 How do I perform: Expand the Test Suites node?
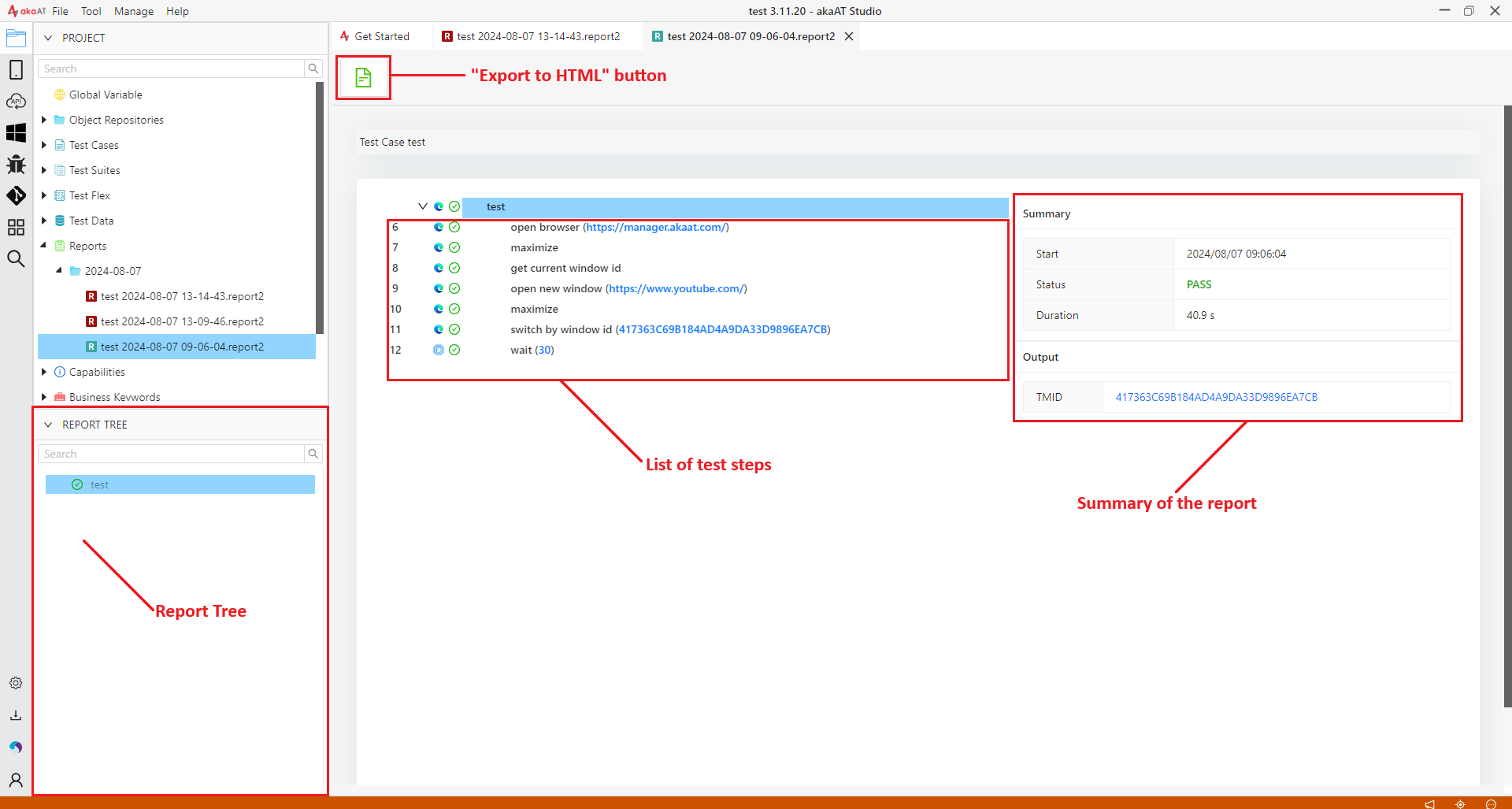click(x=44, y=170)
